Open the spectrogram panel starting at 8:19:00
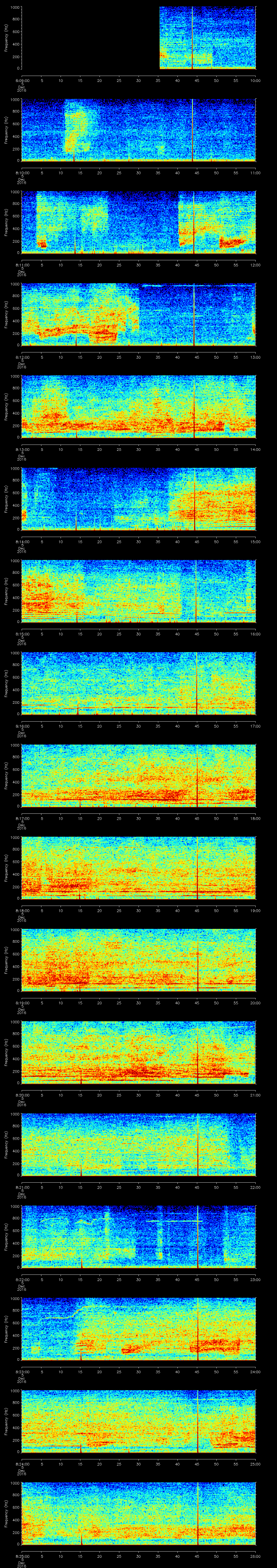The image size is (277, 1568). point(139,960)
